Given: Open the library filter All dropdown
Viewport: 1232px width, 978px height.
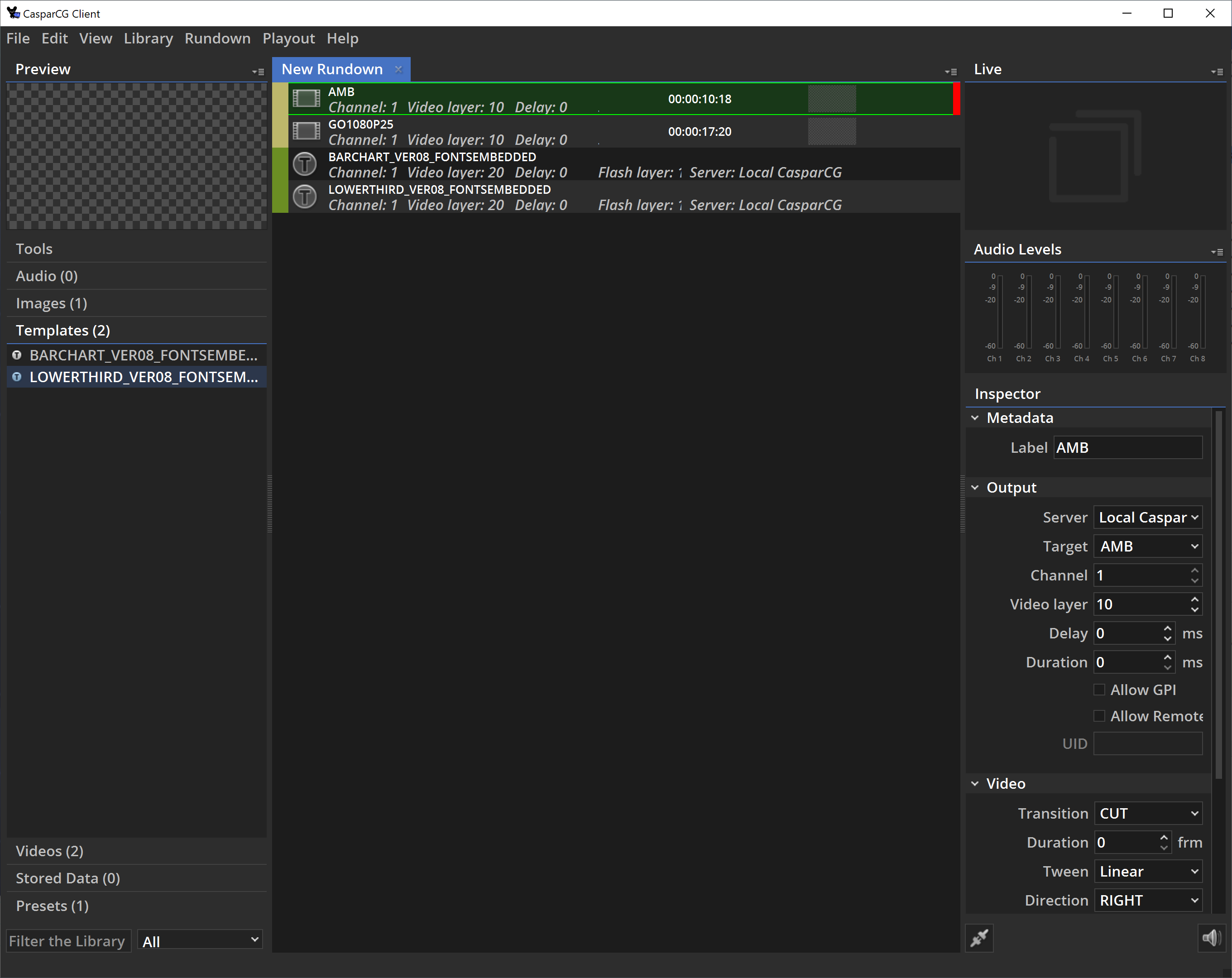Looking at the screenshot, I should click(x=200, y=940).
